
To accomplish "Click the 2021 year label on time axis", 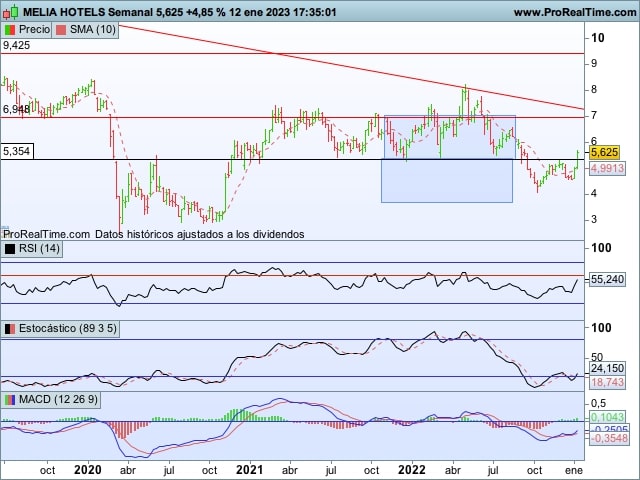I will (250, 470).
